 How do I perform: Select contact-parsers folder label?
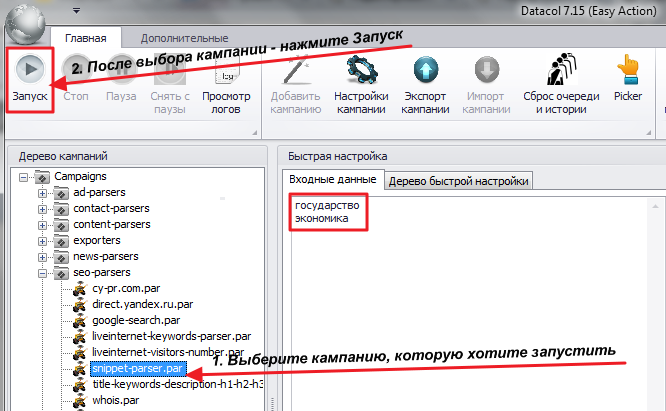[111, 208]
